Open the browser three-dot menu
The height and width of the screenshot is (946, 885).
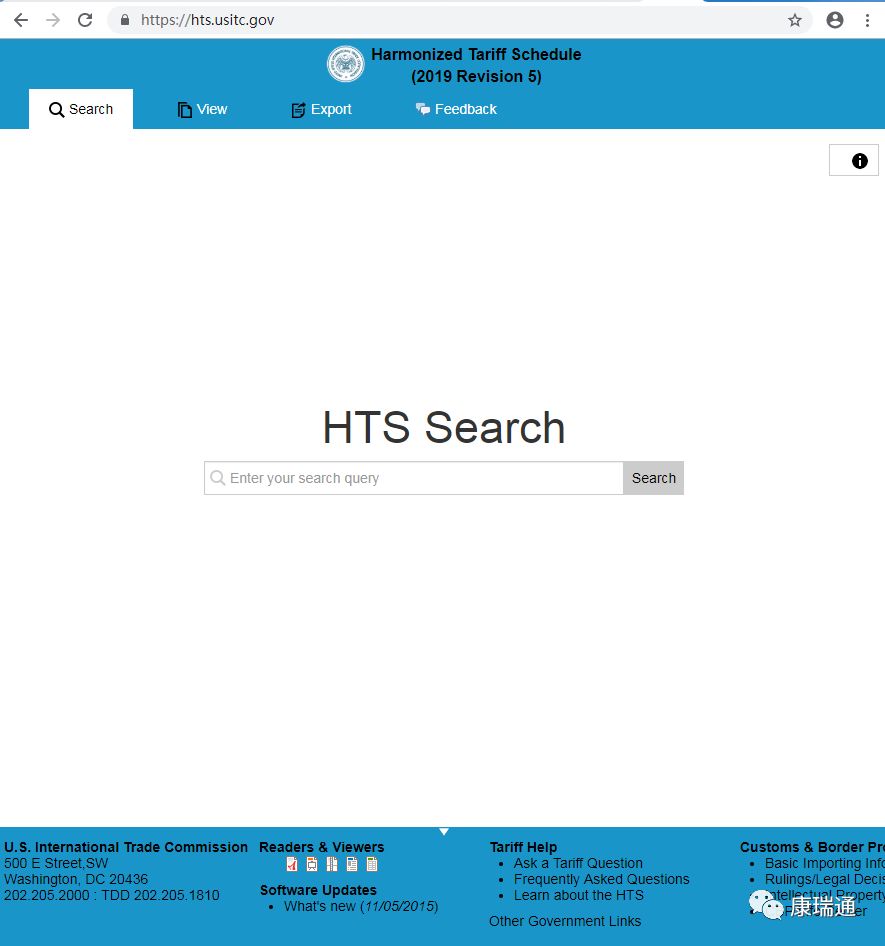(x=868, y=20)
